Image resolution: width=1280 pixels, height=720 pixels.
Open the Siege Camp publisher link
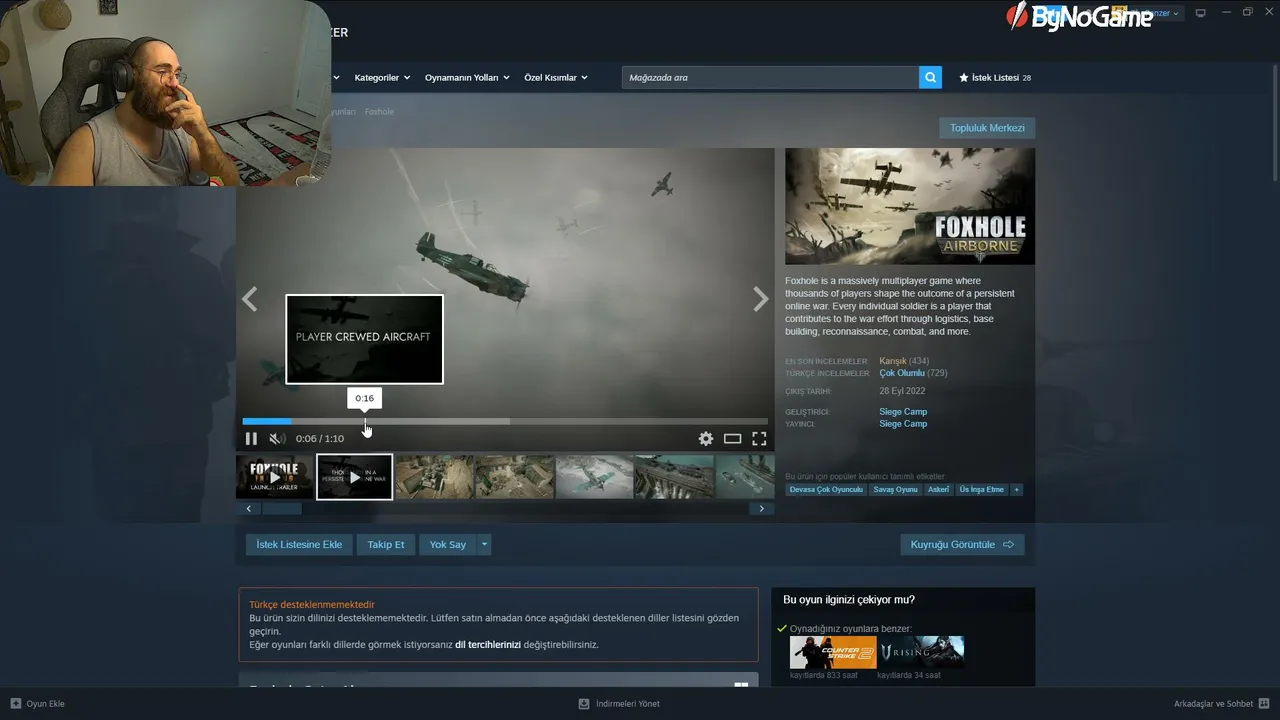[903, 424]
